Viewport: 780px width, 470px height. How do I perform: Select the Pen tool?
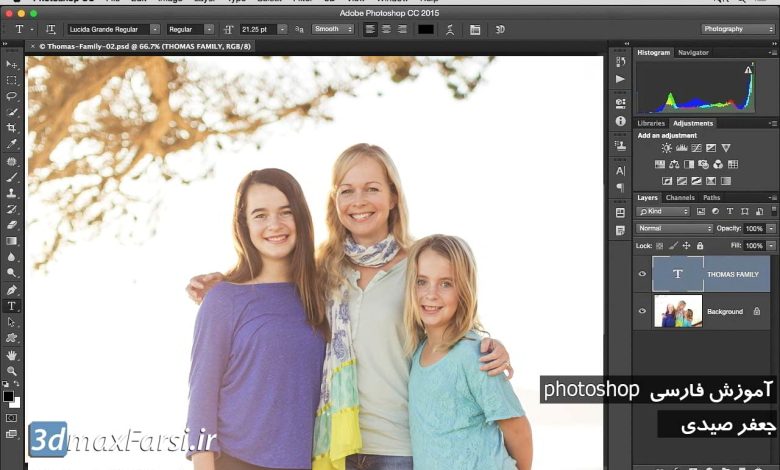click(x=11, y=289)
